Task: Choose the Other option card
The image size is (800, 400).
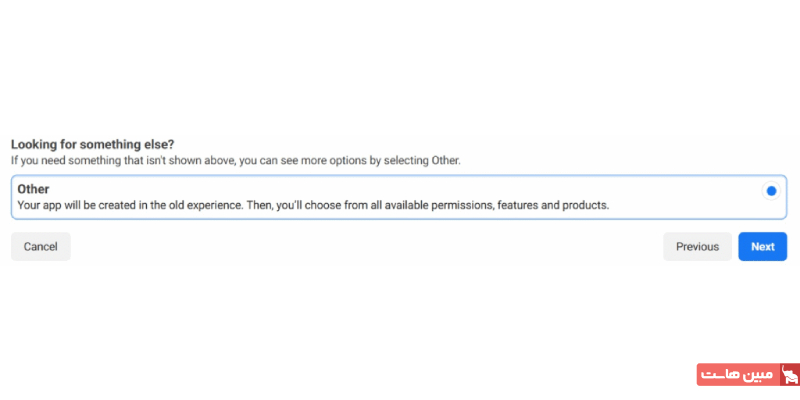Action: [x=398, y=197]
